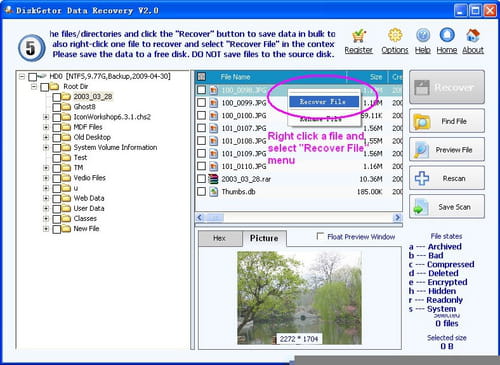The width and height of the screenshot is (500, 365).
Task: Collapse the Root Dir tree node
Action: pos(34,87)
